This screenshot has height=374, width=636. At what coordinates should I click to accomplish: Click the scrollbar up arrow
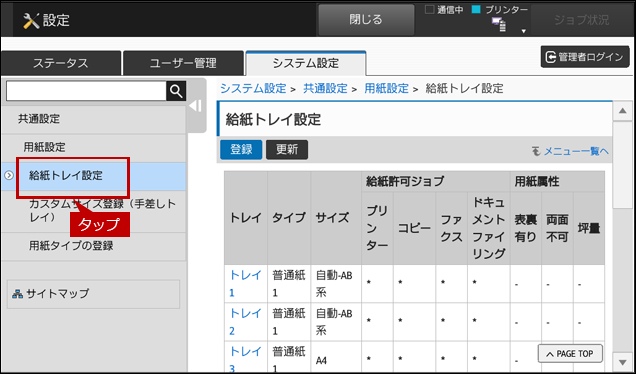(622, 112)
